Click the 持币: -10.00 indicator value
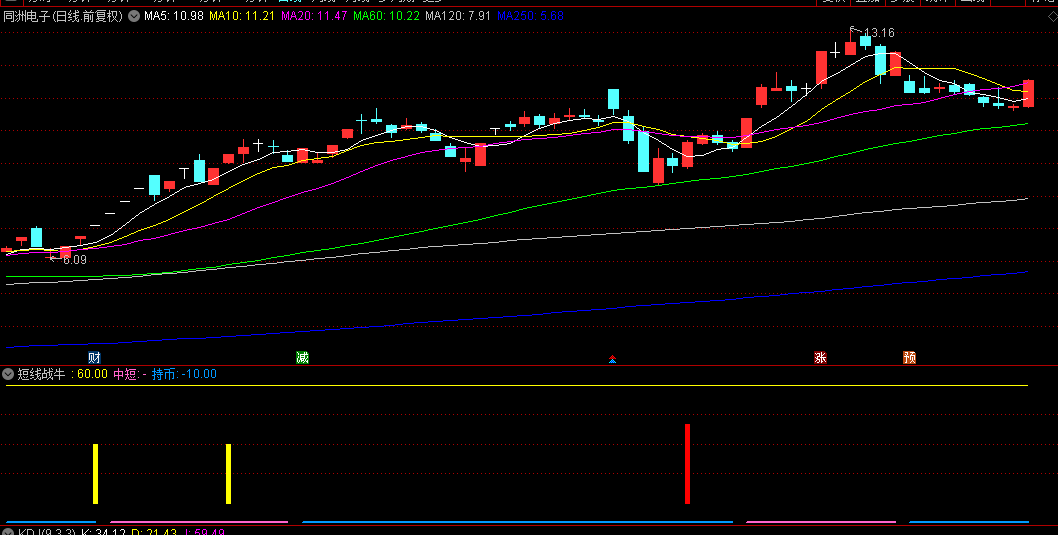This screenshot has width=1058, height=535. tap(184, 374)
